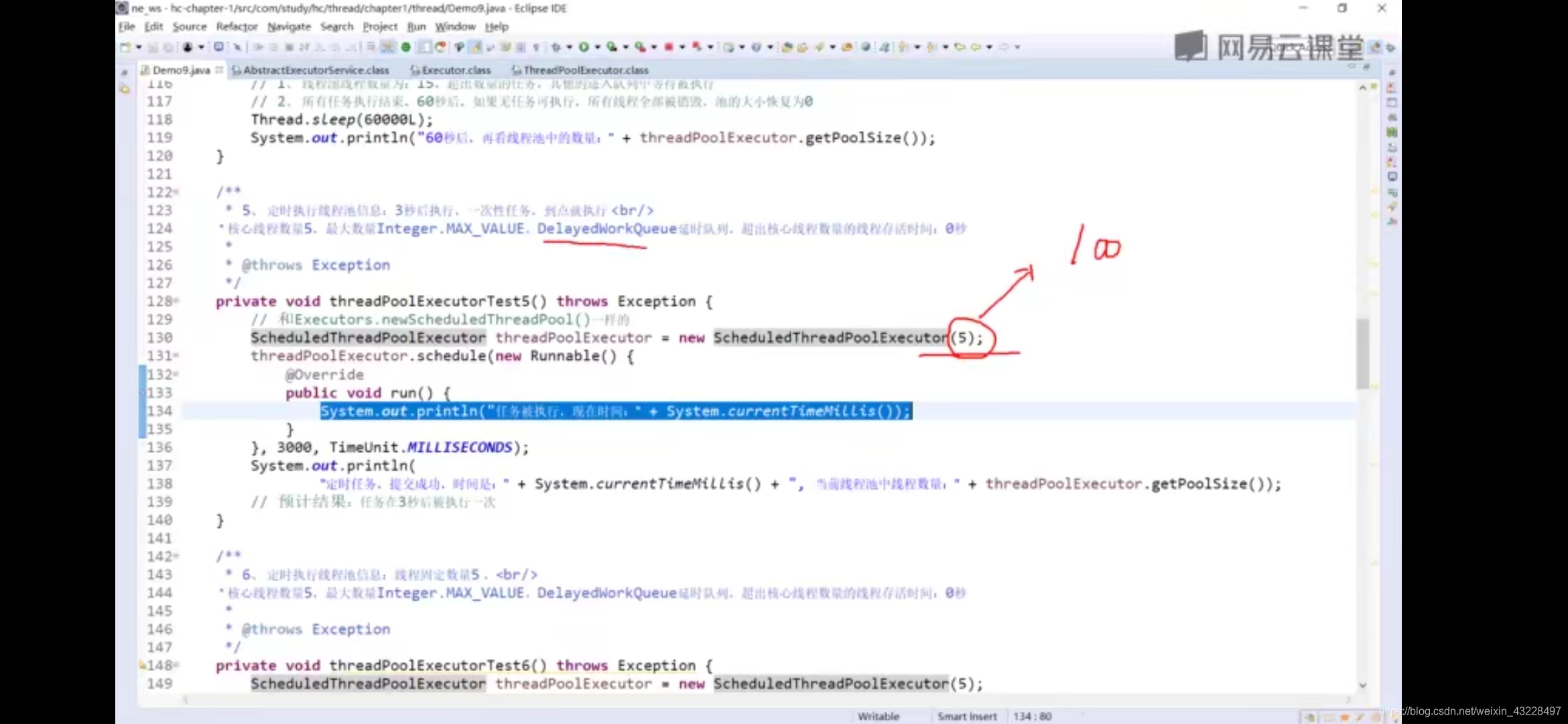Viewport: 1568px width, 724px height.
Task: Click Thread.sleep(60000L) on line 118
Action: click(337, 119)
